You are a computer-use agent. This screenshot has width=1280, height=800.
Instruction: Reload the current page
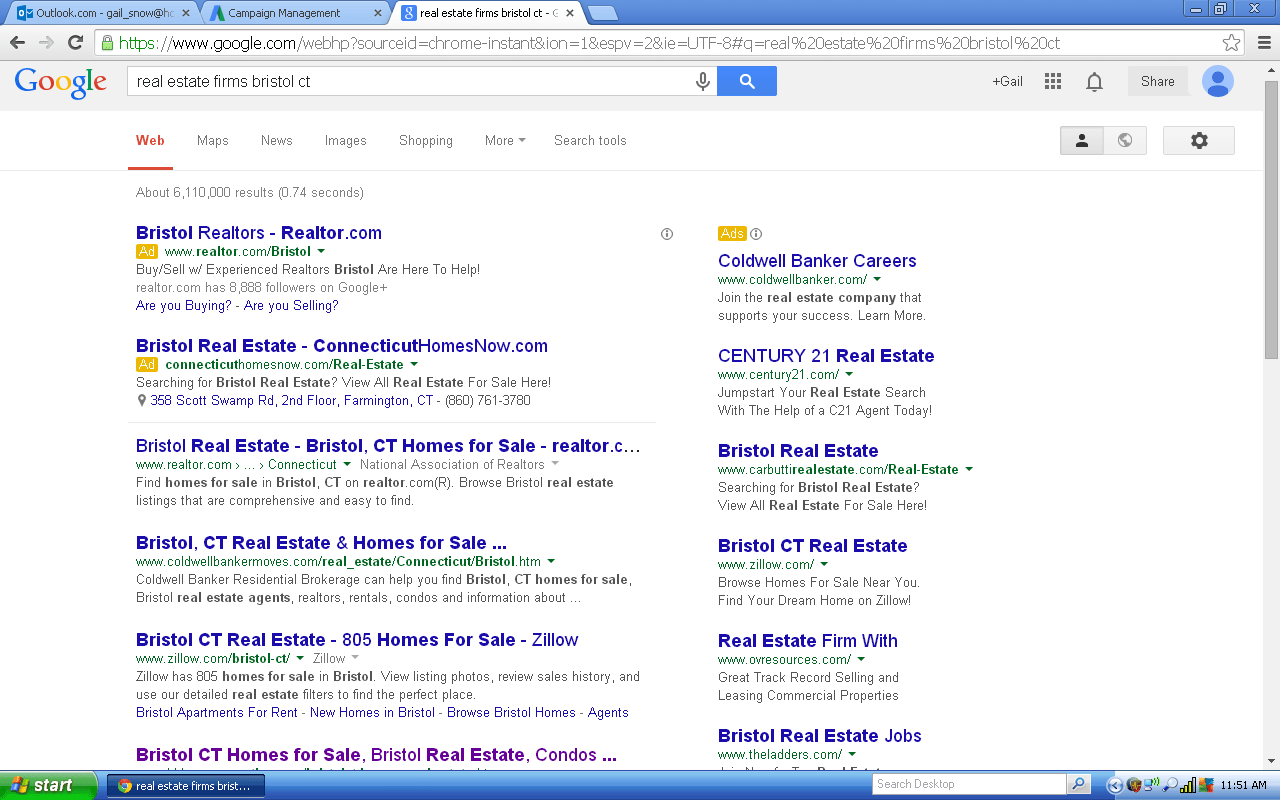click(x=75, y=43)
